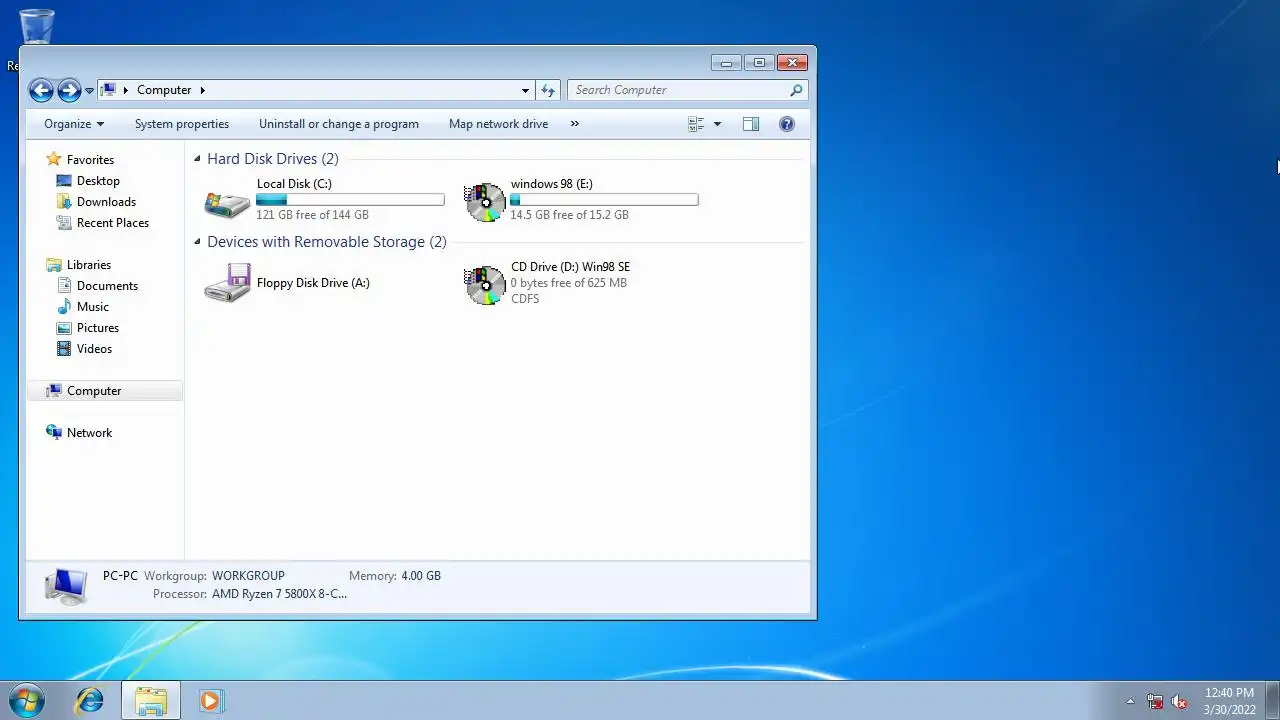Close the Computer window
Image resolution: width=1280 pixels, height=720 pixels.
792,63
